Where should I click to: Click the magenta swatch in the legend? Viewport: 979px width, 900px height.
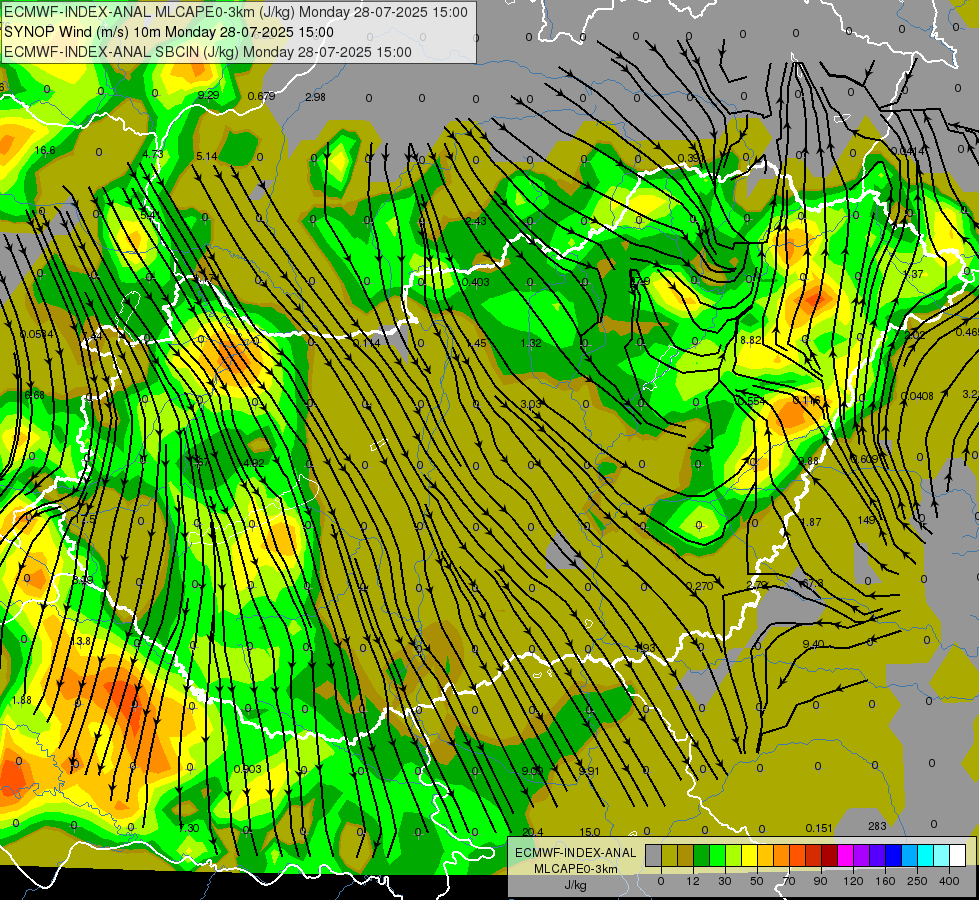846,855
